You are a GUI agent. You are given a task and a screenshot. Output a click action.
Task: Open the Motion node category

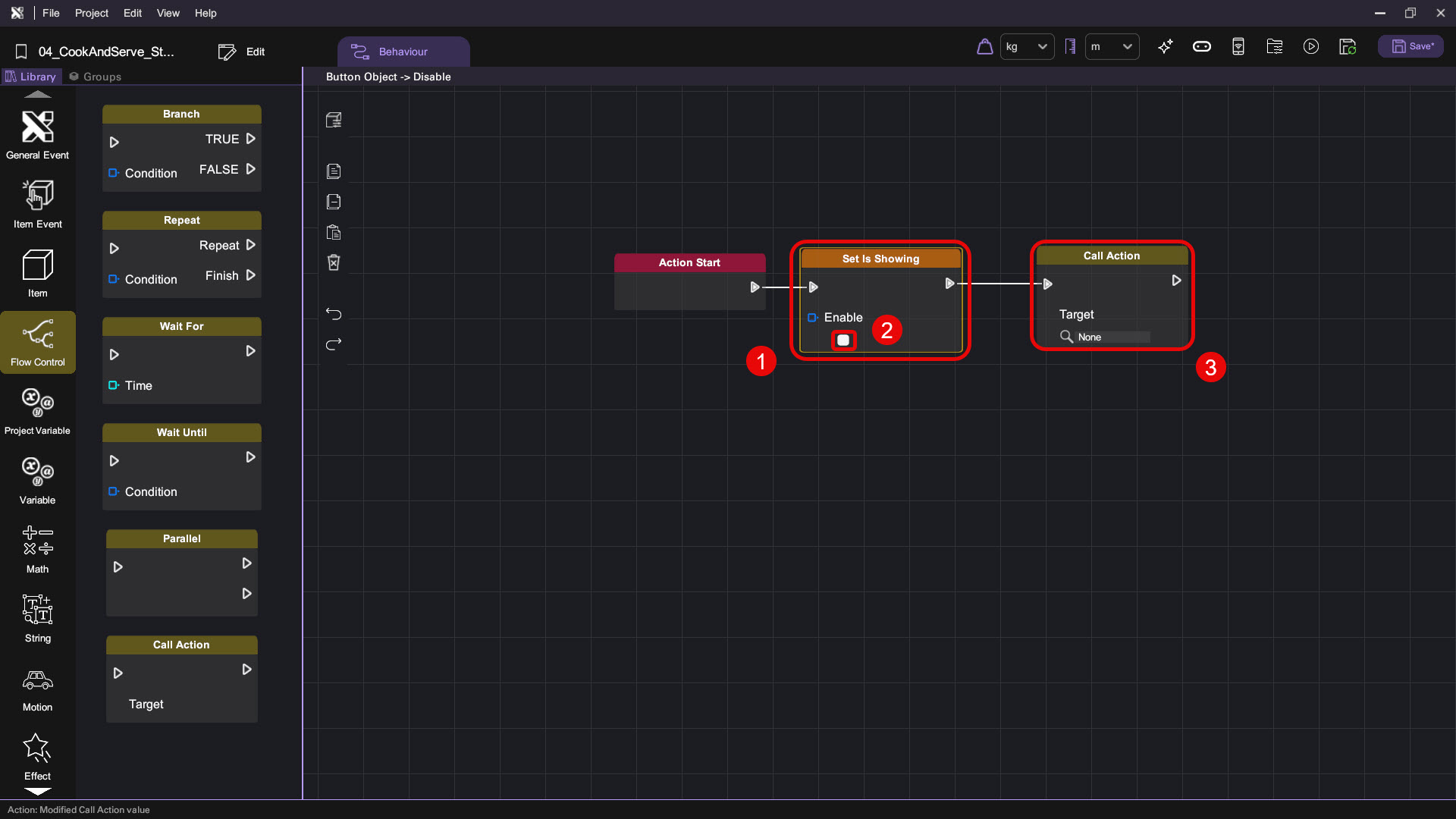coord(38,689)
